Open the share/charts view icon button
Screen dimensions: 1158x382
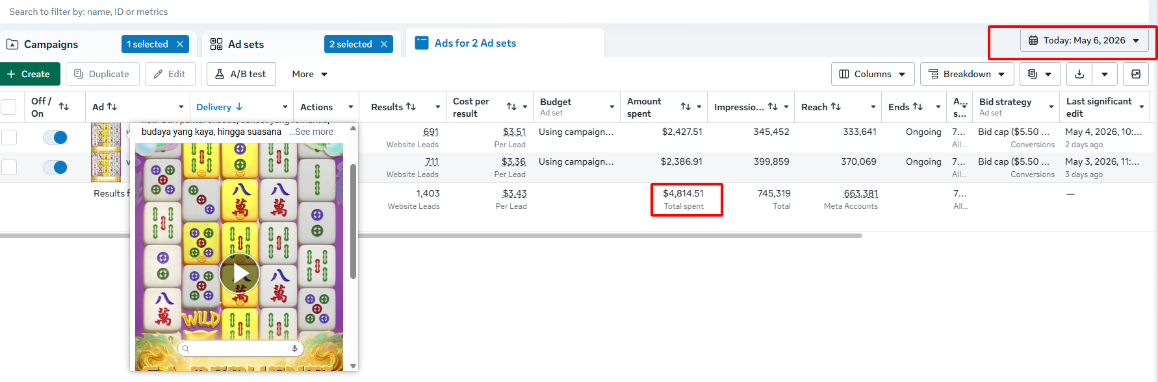[x=1136, y=74]
